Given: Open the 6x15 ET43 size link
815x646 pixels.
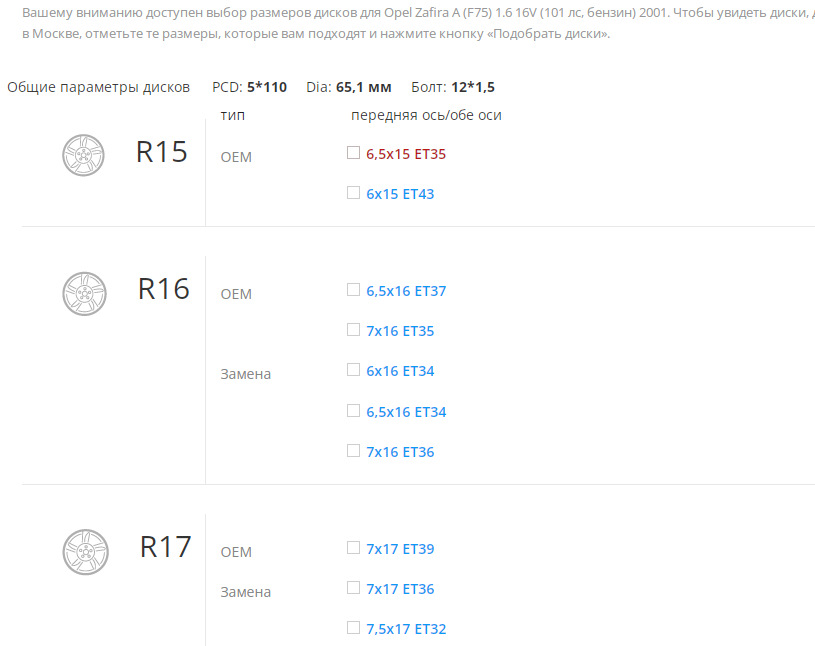Looking at the screenshot, I should point(400,194).
